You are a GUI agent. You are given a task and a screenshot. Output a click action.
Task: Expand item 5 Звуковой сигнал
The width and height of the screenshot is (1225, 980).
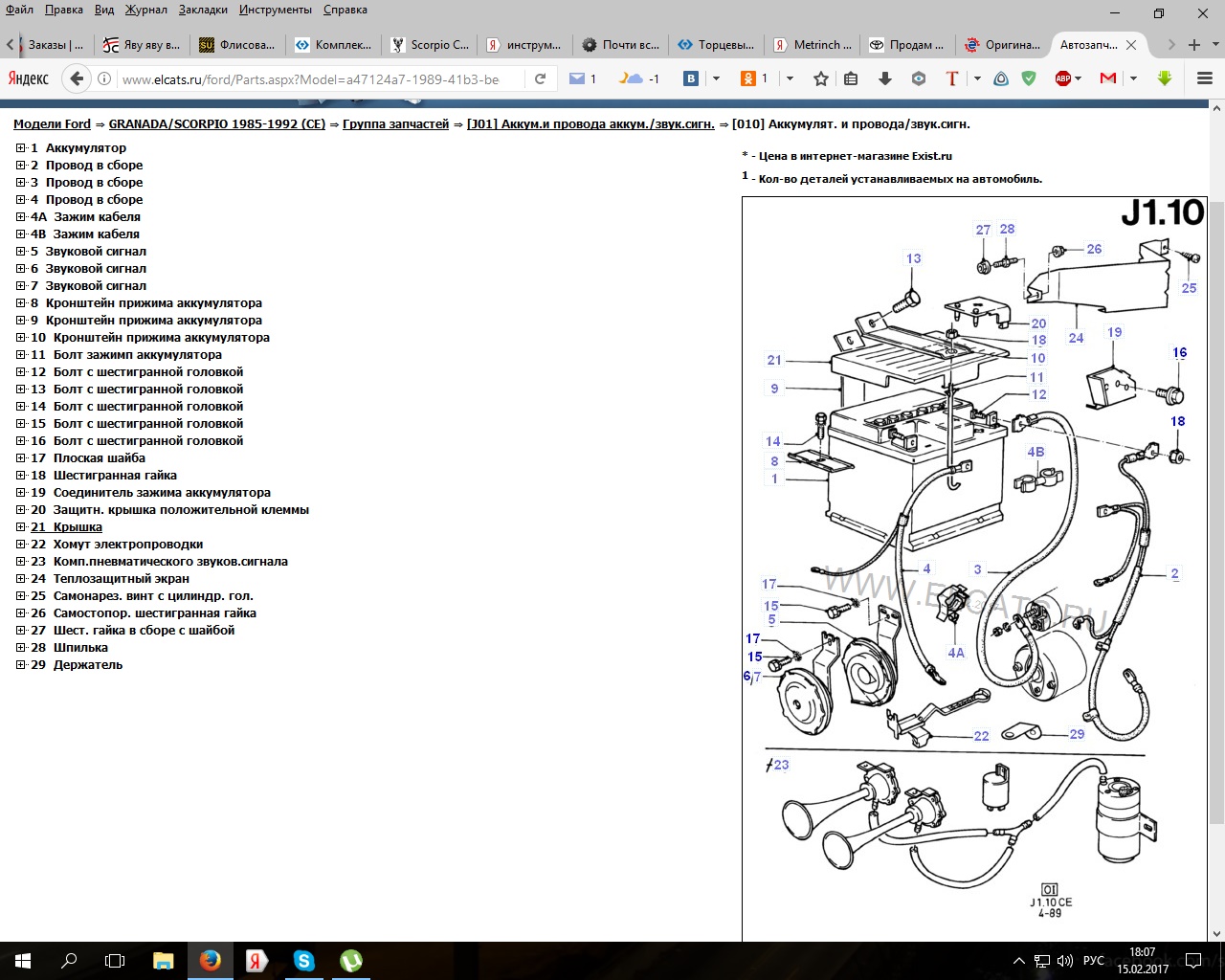tap(20, 251)
